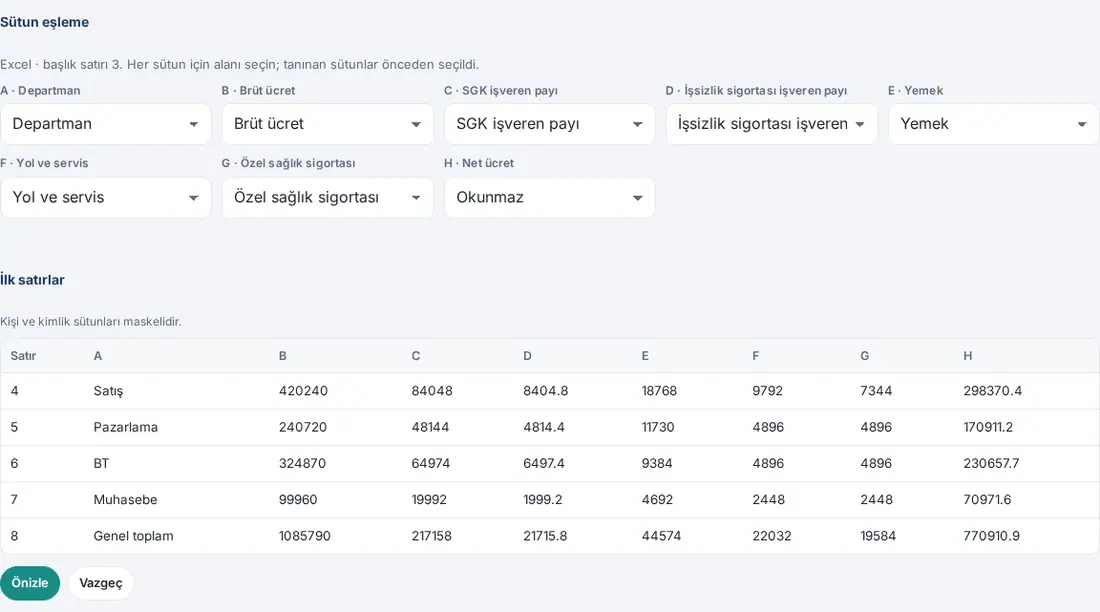Image resolution: width=1100 pixels, height=612 pixels.
Task: Click column header A in preview table
Action: (98, 356)
